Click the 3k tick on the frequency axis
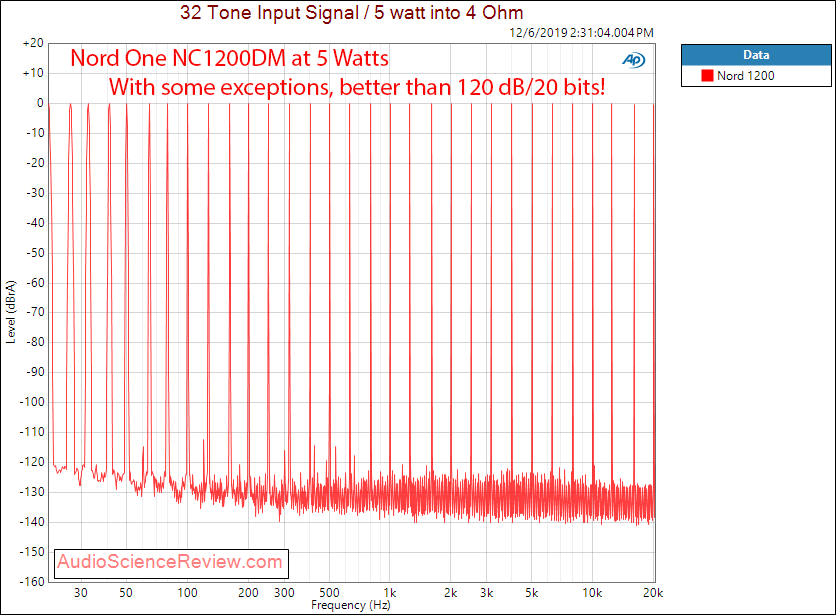 tap(486, 593)
